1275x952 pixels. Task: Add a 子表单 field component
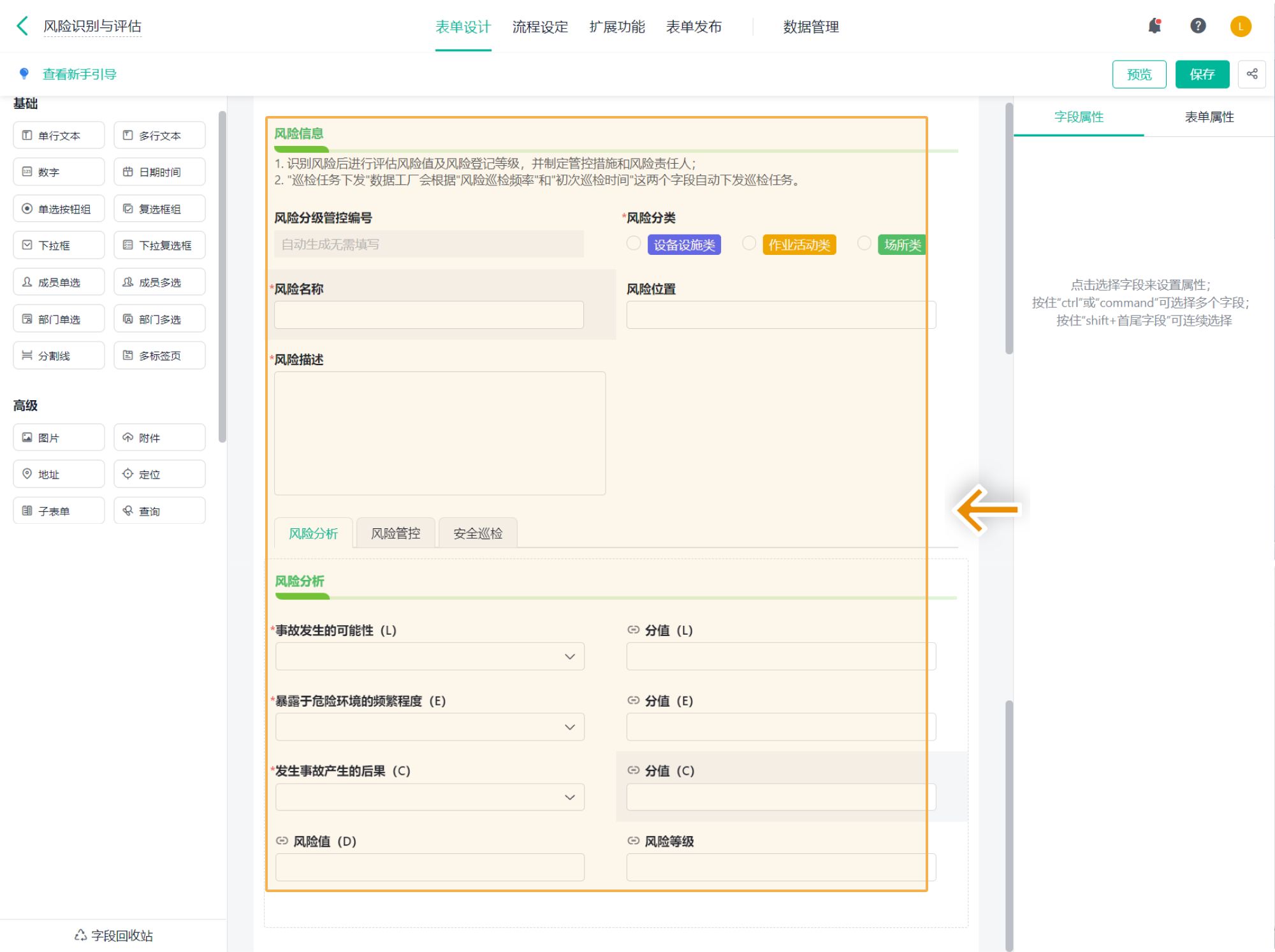[59, 510]
